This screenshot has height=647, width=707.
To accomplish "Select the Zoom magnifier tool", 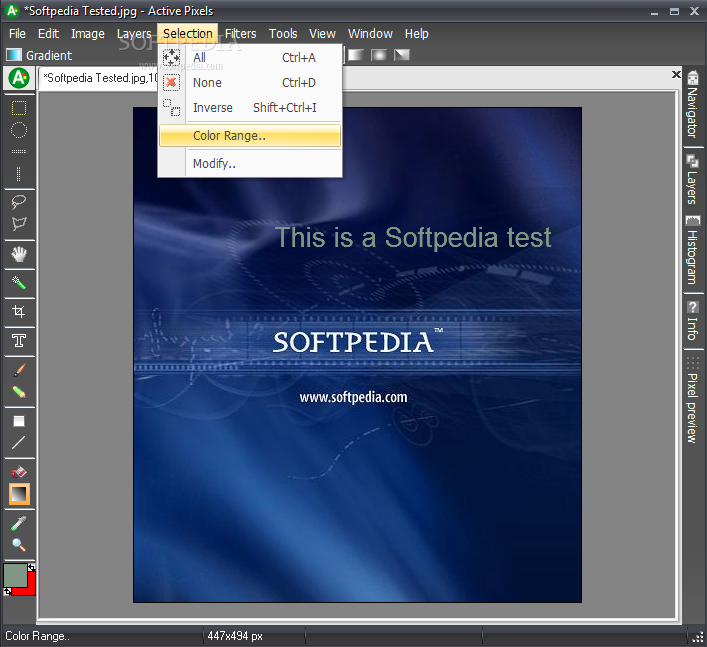I will click(18, 545).
